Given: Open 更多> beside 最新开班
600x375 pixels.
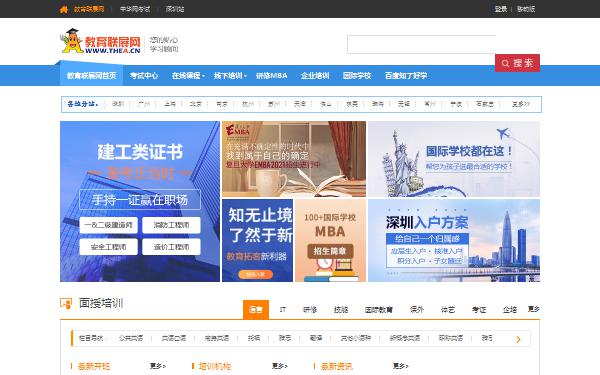Looking at the screenshot, I should (x=158, y=366).
